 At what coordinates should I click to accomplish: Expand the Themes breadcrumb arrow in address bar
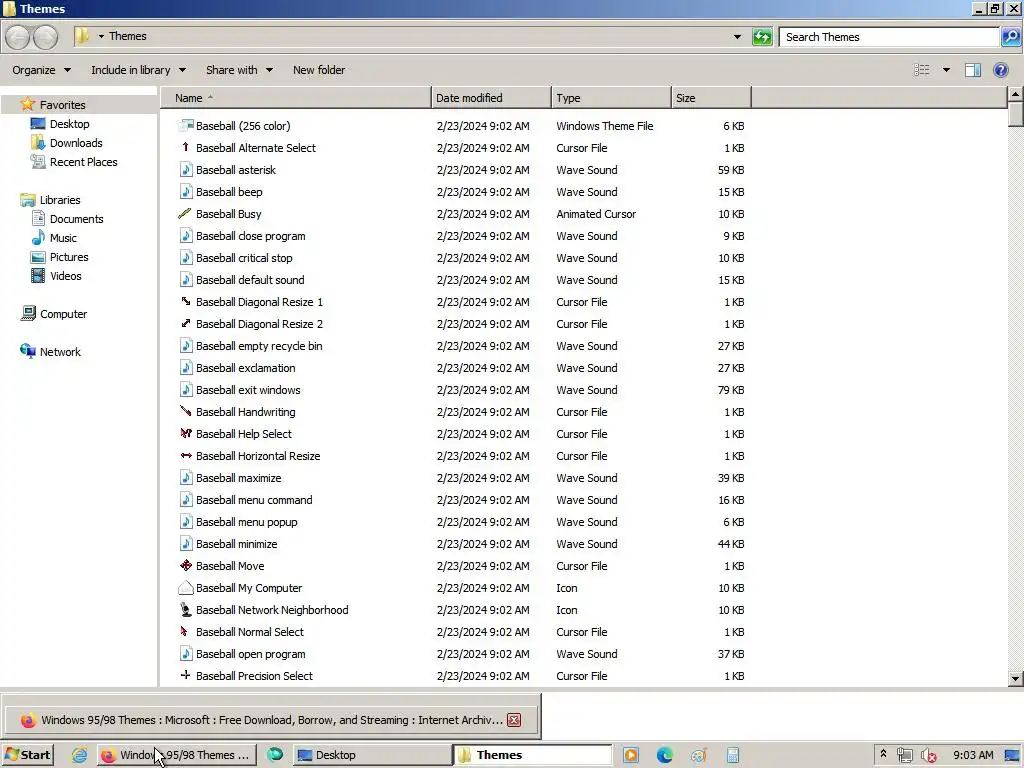pos(101,37)
